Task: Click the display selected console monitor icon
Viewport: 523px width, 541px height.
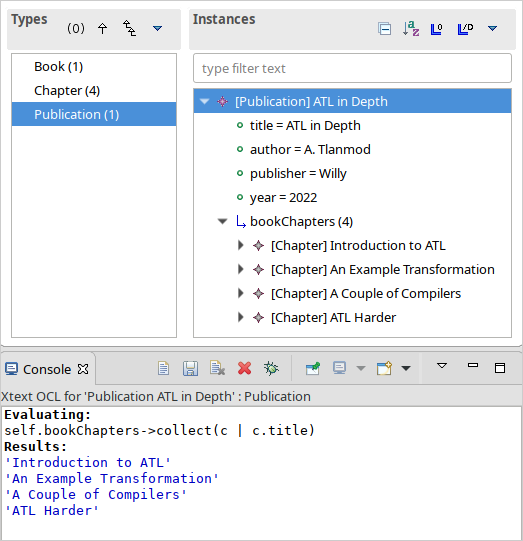Action: pyautogui.click(x=339, y=368)
